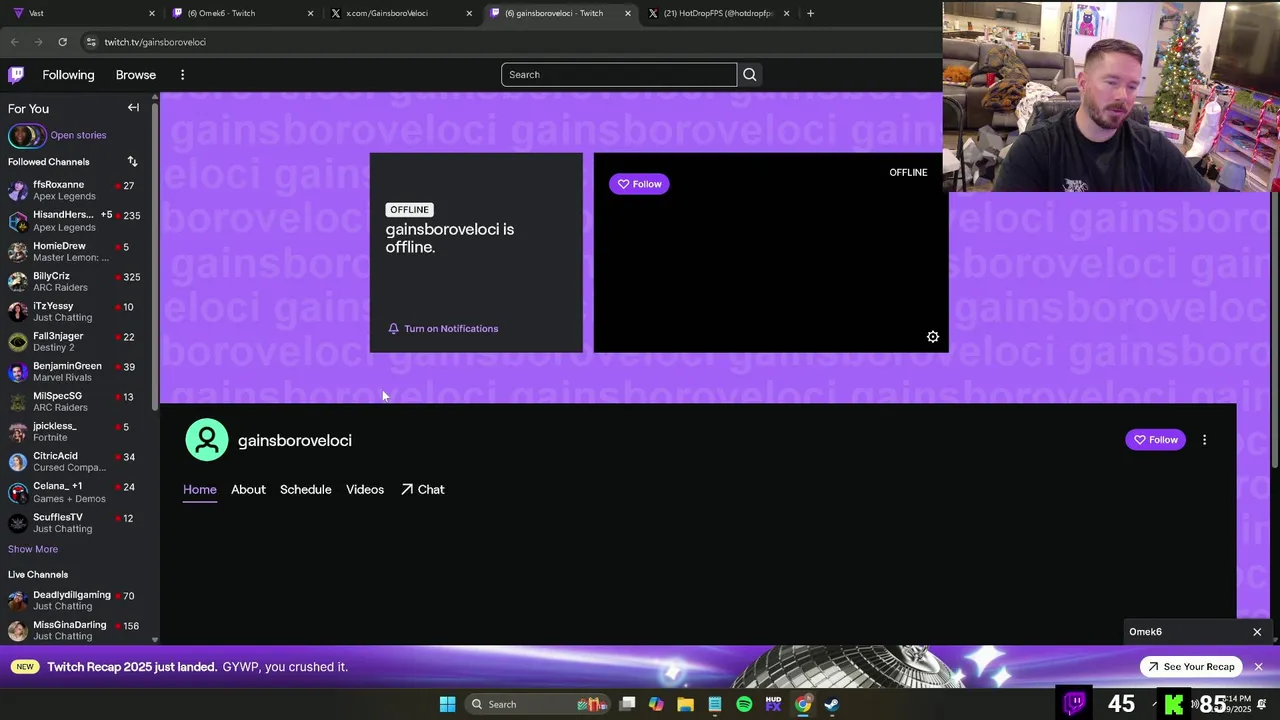Switch to Omek6 Twitch browser tab
The width and height of the screenshot is (1280, 720).
point(240,13)
